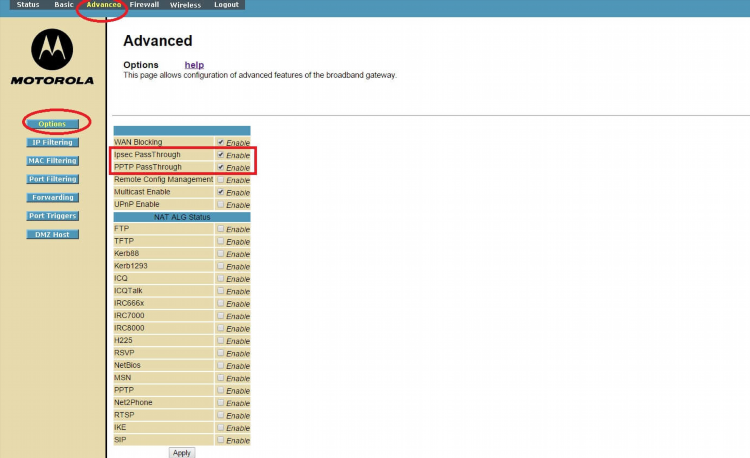Enable IRC666x checkbox
This screenshot has width=750, height=458.
(221, 303)
